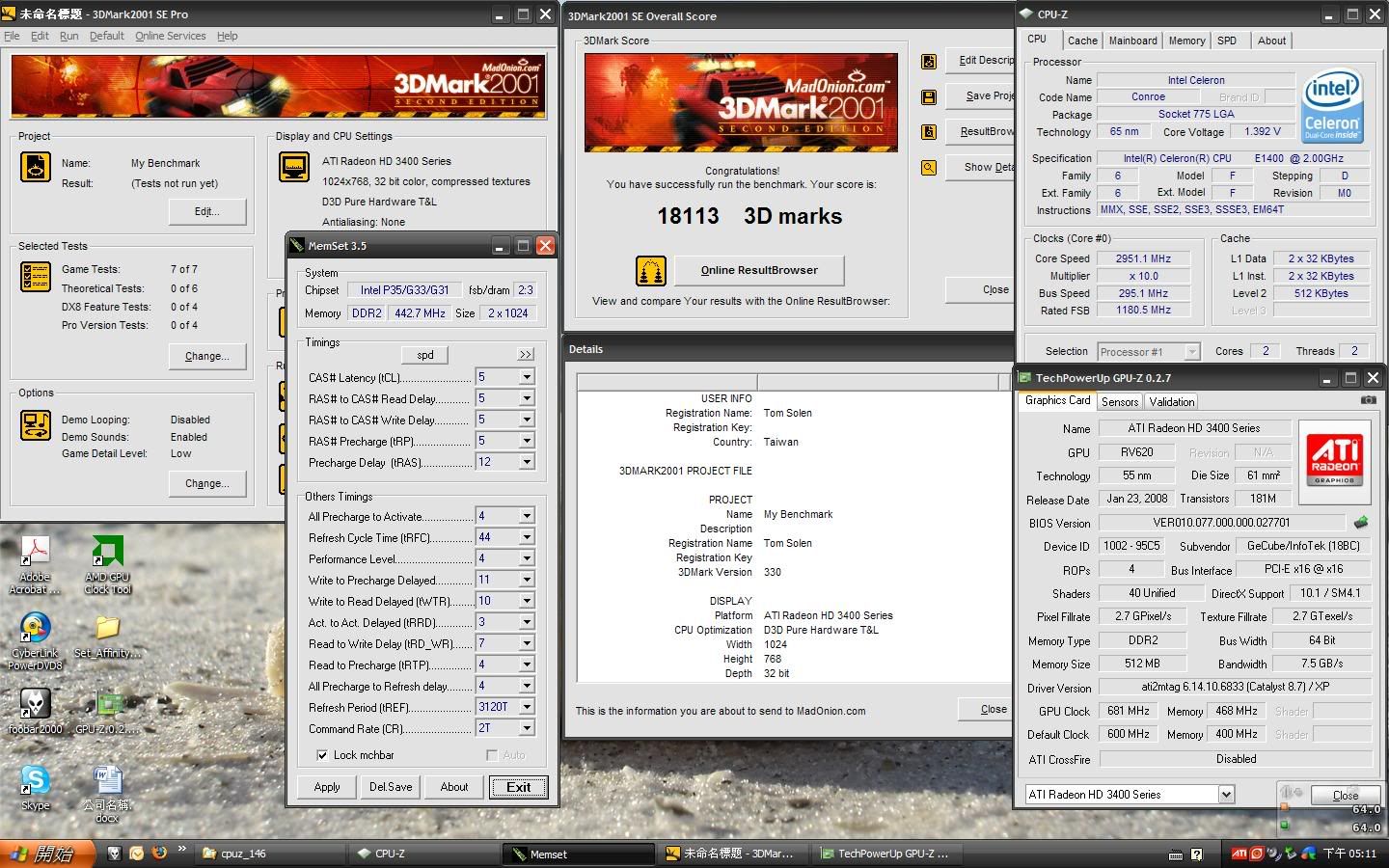Open the Run menu in 3DMark2001

coord(68,36)
